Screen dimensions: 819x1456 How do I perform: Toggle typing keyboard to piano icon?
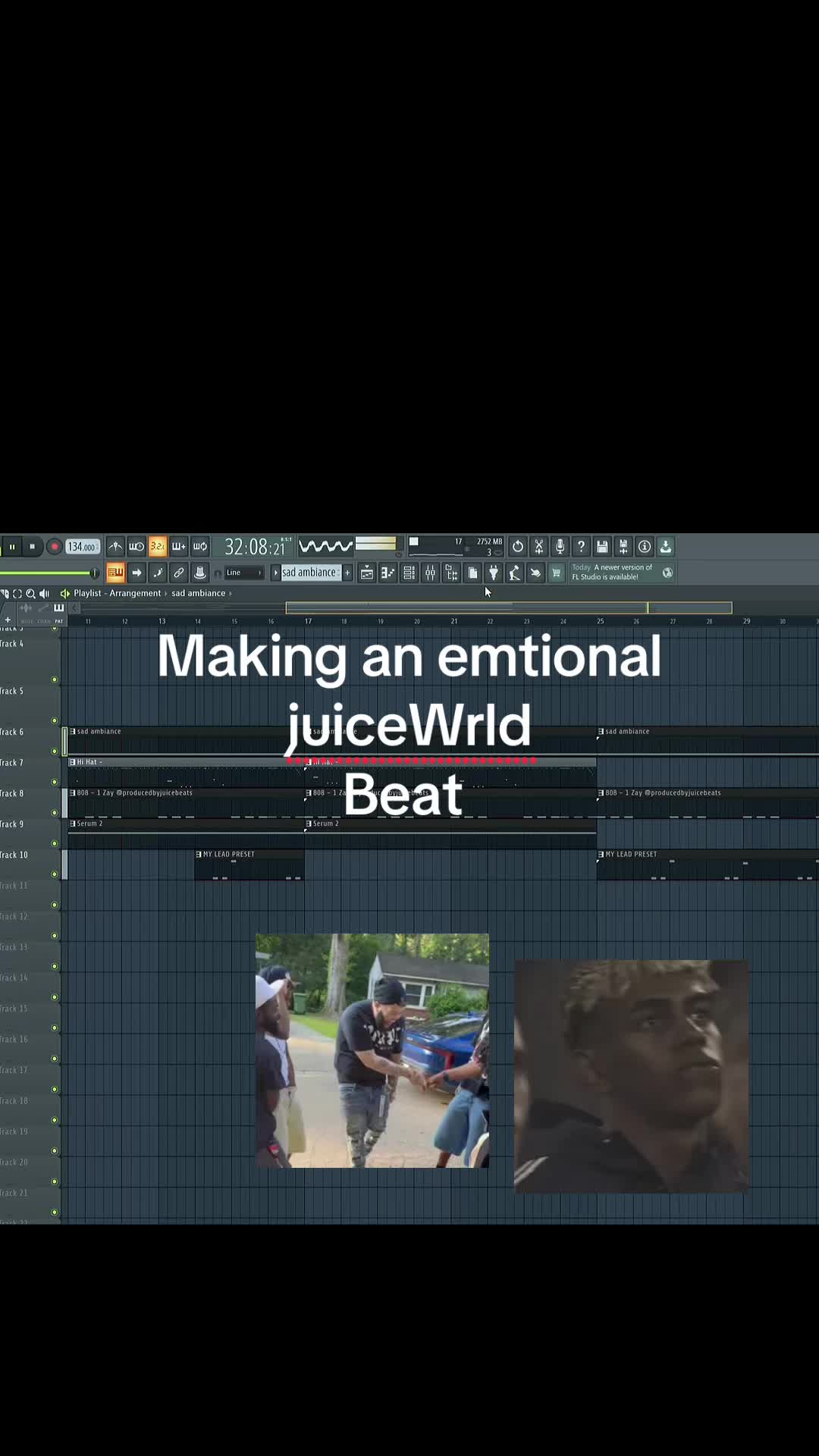(115, 573)
